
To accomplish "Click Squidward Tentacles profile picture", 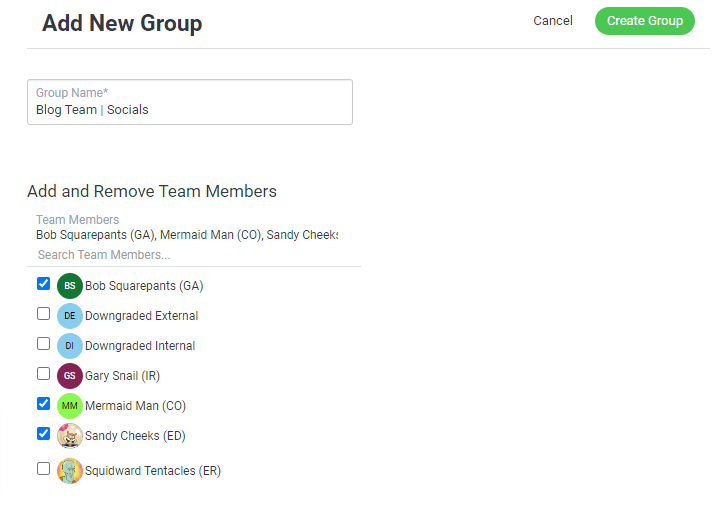I will [70, 471].
